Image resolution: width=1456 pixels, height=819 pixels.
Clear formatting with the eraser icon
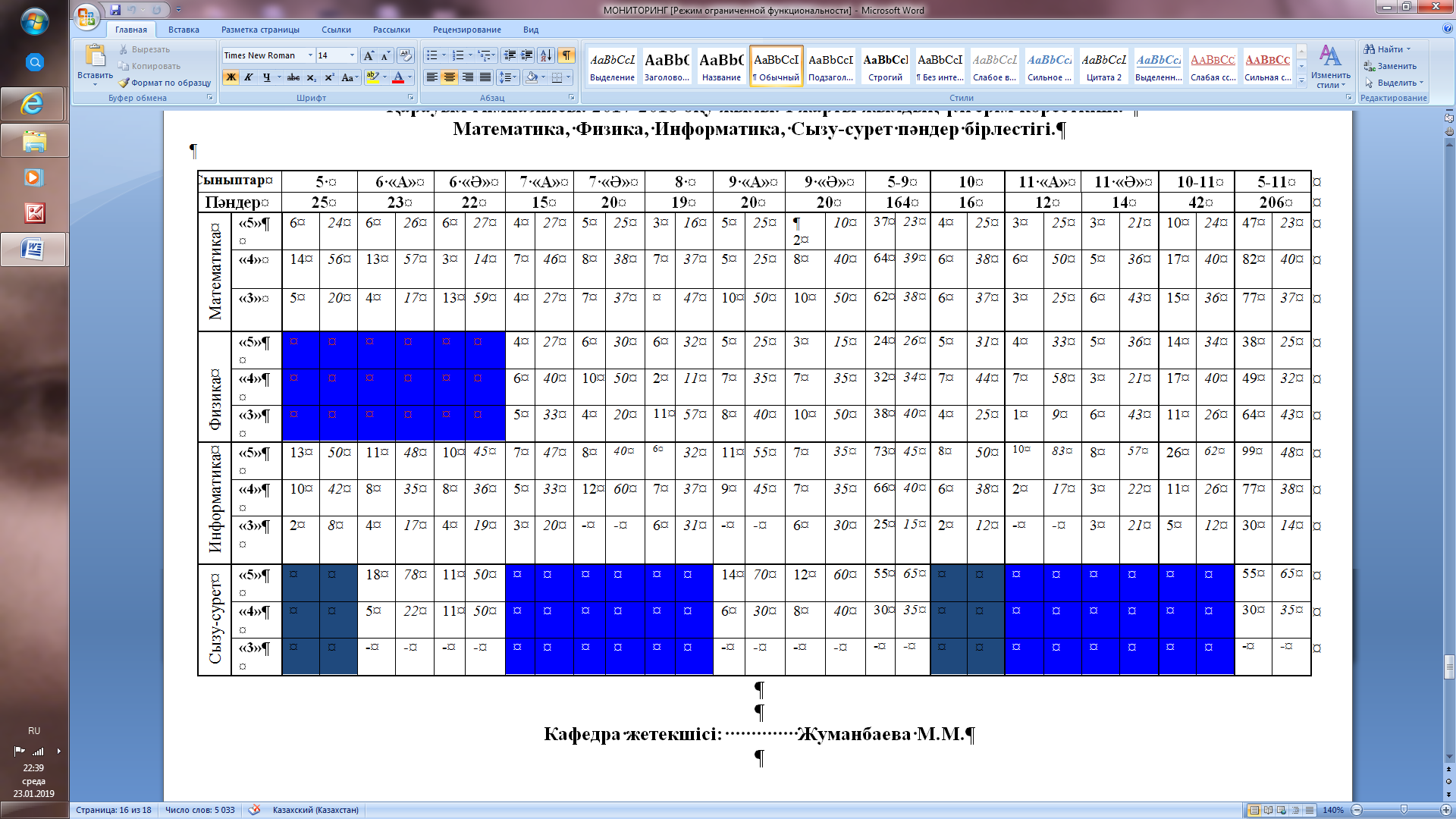(405, 55)
